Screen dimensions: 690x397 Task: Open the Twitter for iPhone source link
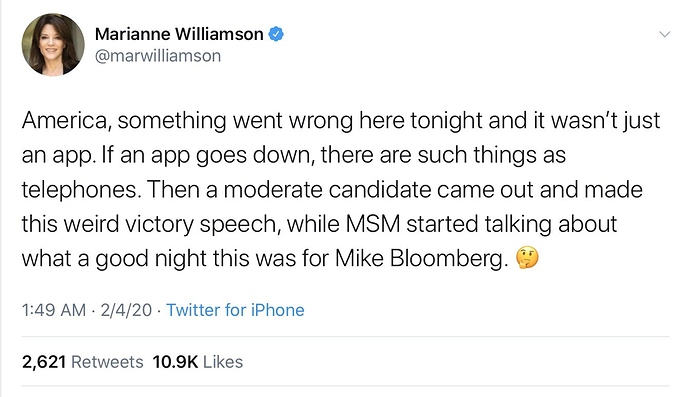(235, 310)
